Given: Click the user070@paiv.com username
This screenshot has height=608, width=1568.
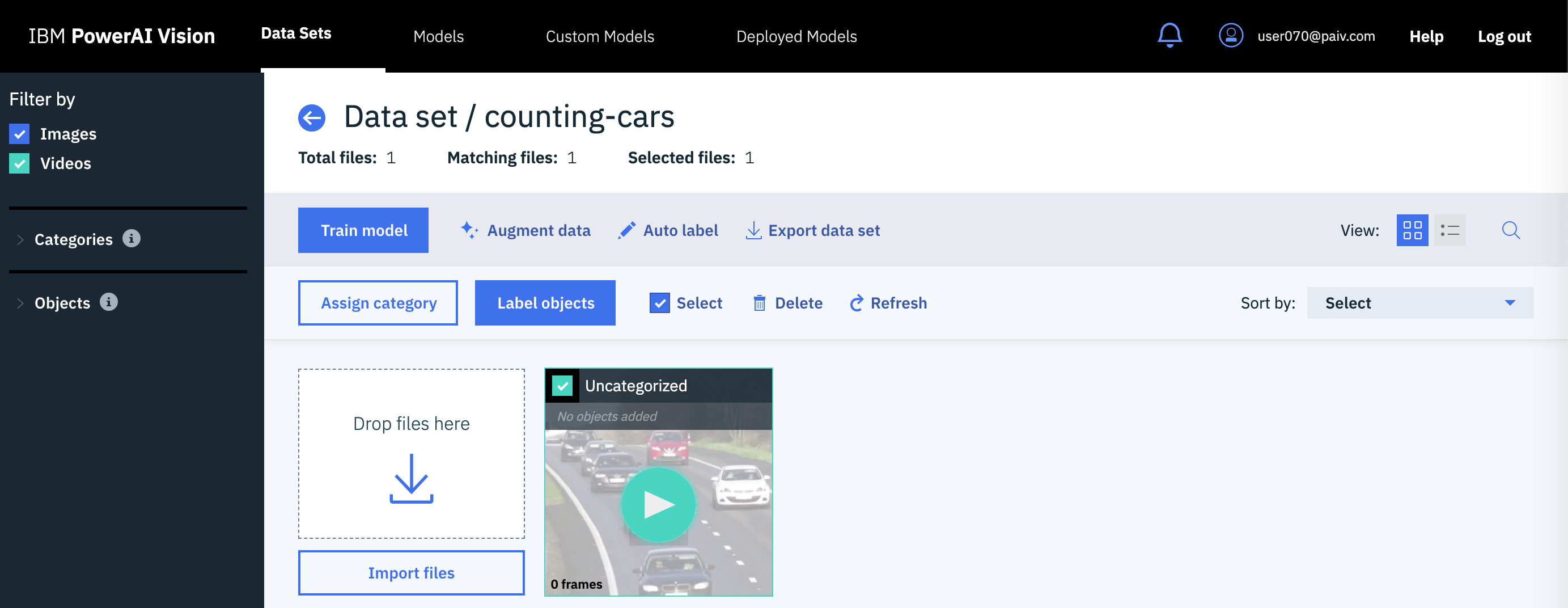Looking at the screenshot, I should (1316, 36).
